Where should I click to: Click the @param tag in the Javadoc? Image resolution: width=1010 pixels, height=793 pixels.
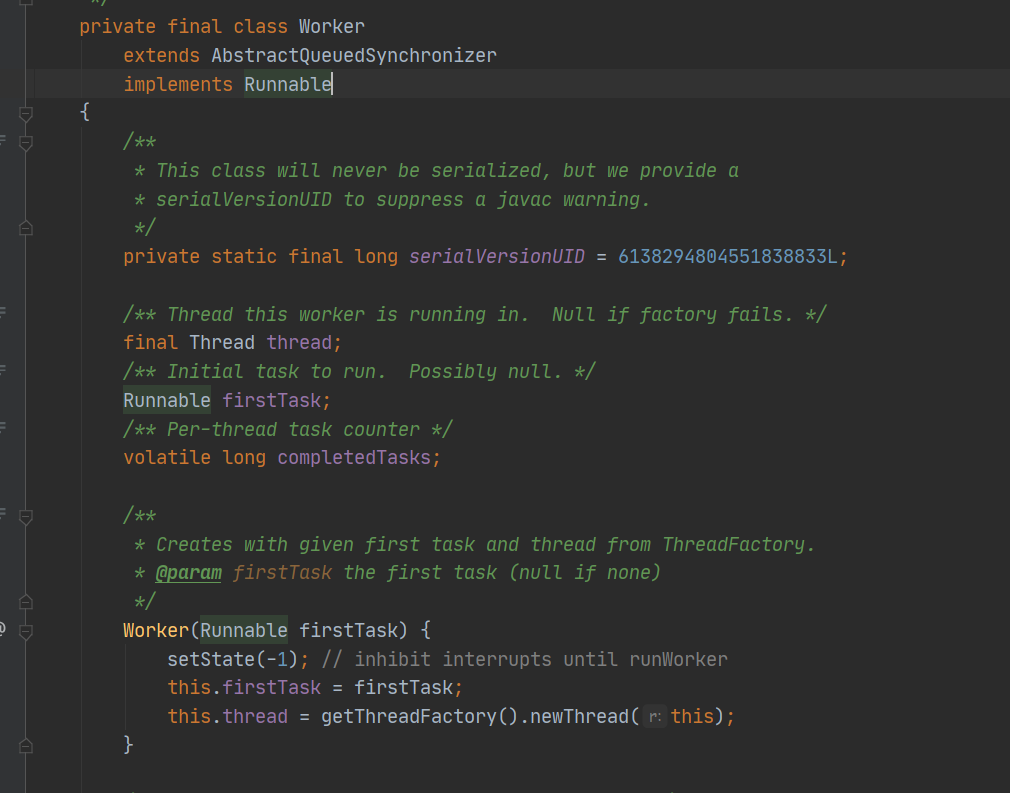point(188,573)
